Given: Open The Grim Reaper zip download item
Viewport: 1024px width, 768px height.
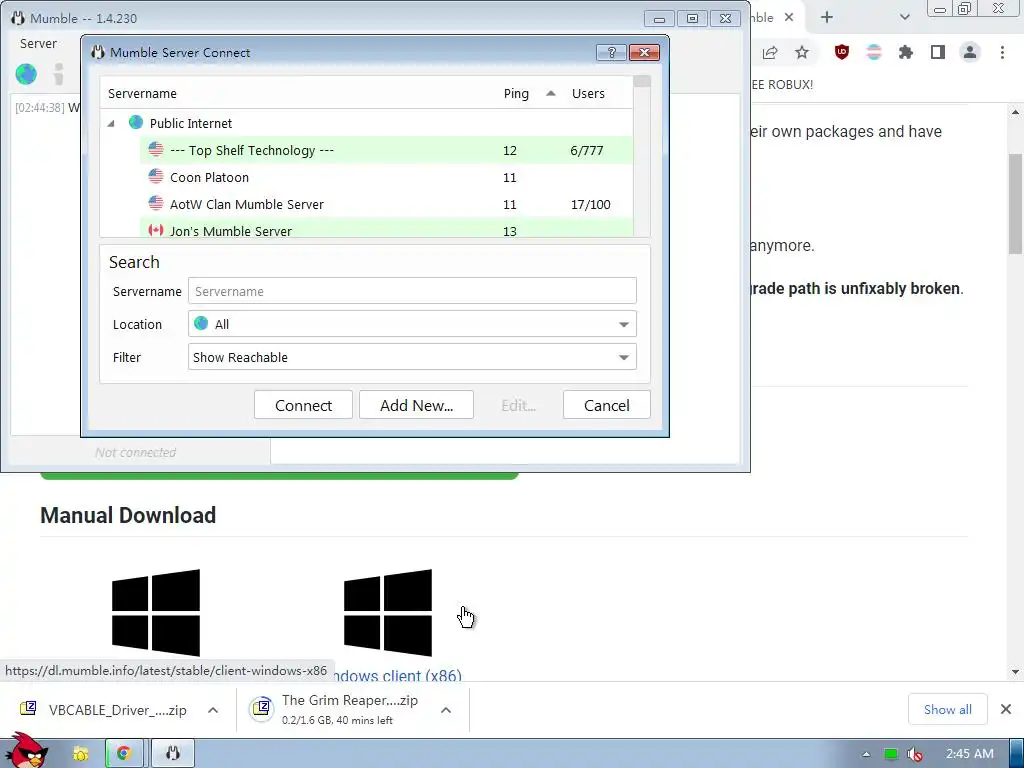Looking at the screenshot, I should 338,710.
